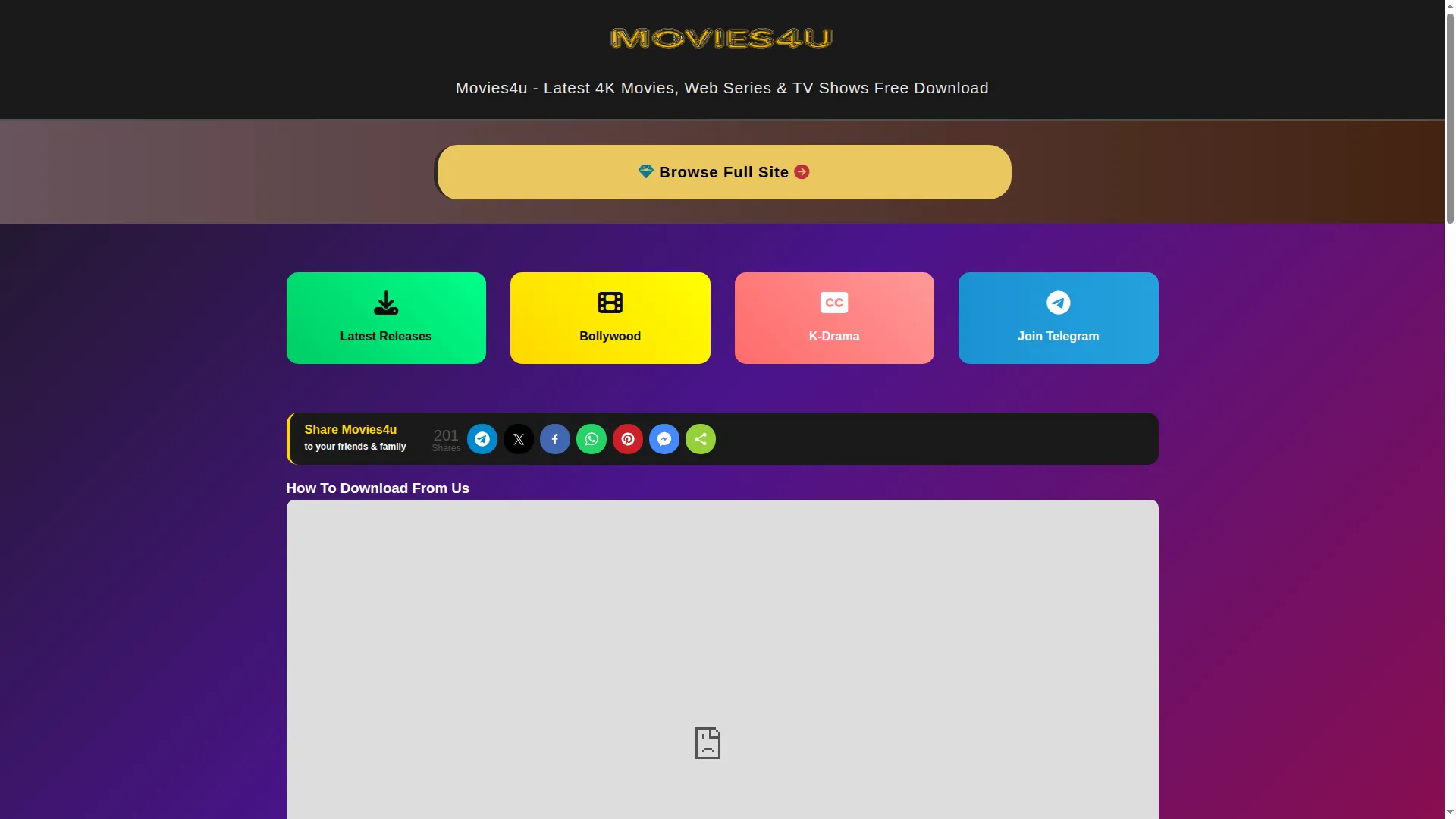
Task: Click the Movies4U logo
Action: pyautogui.click(x=721, y=38)
